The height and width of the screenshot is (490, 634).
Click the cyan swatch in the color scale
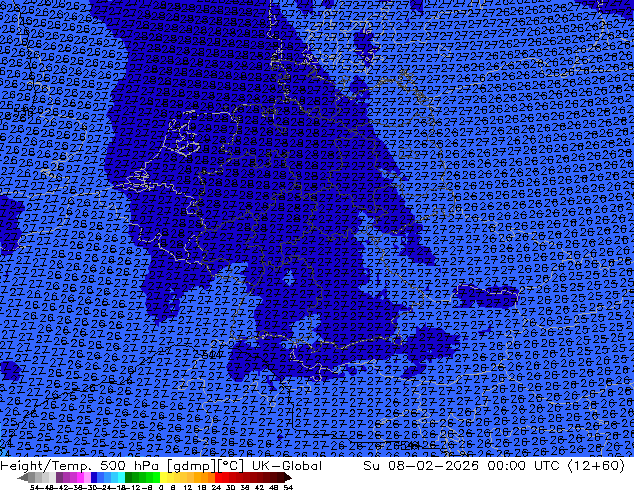pos(121,477)
